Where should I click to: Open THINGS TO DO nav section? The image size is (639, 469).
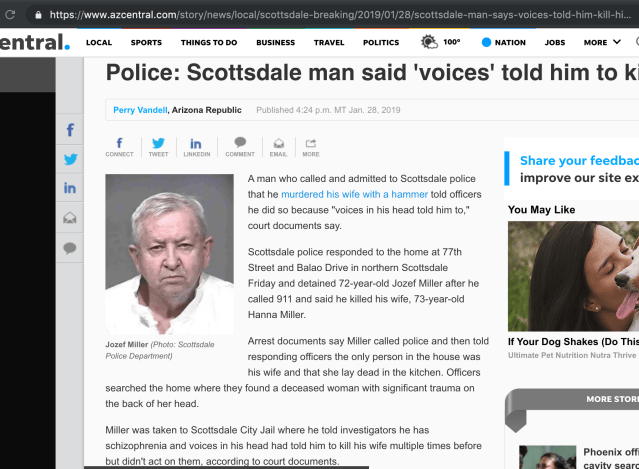tap(209, 42)
